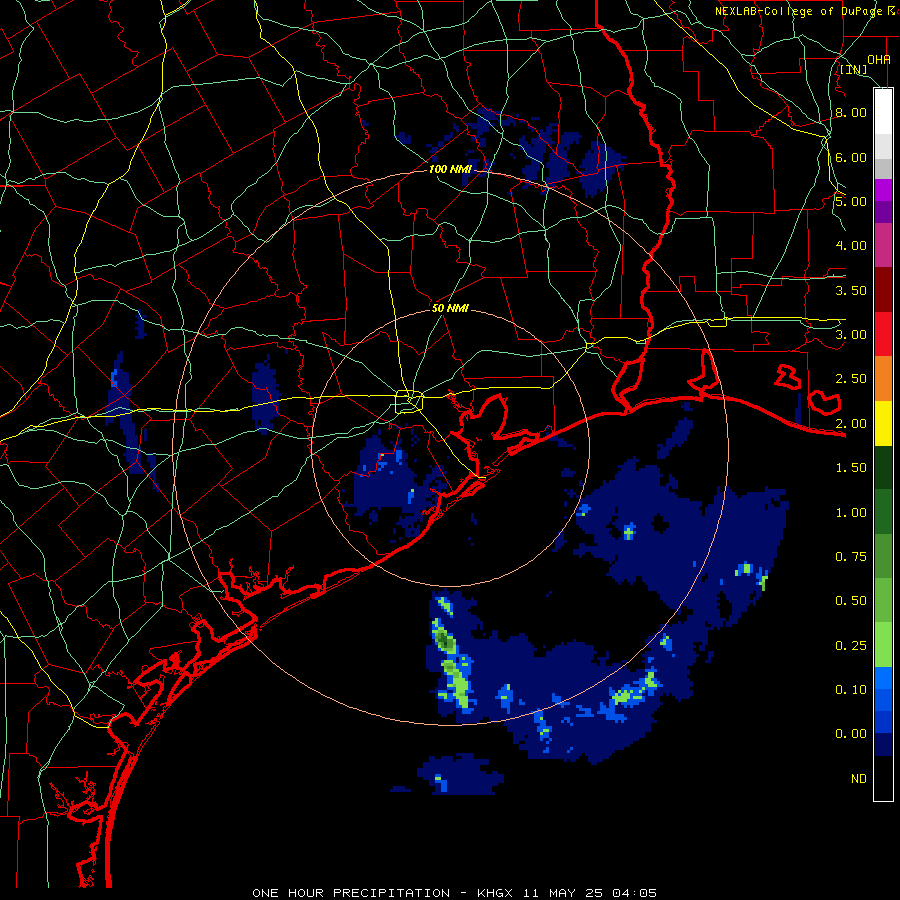Click the '100 NMI' range ring label

click(x=451, y=169)
